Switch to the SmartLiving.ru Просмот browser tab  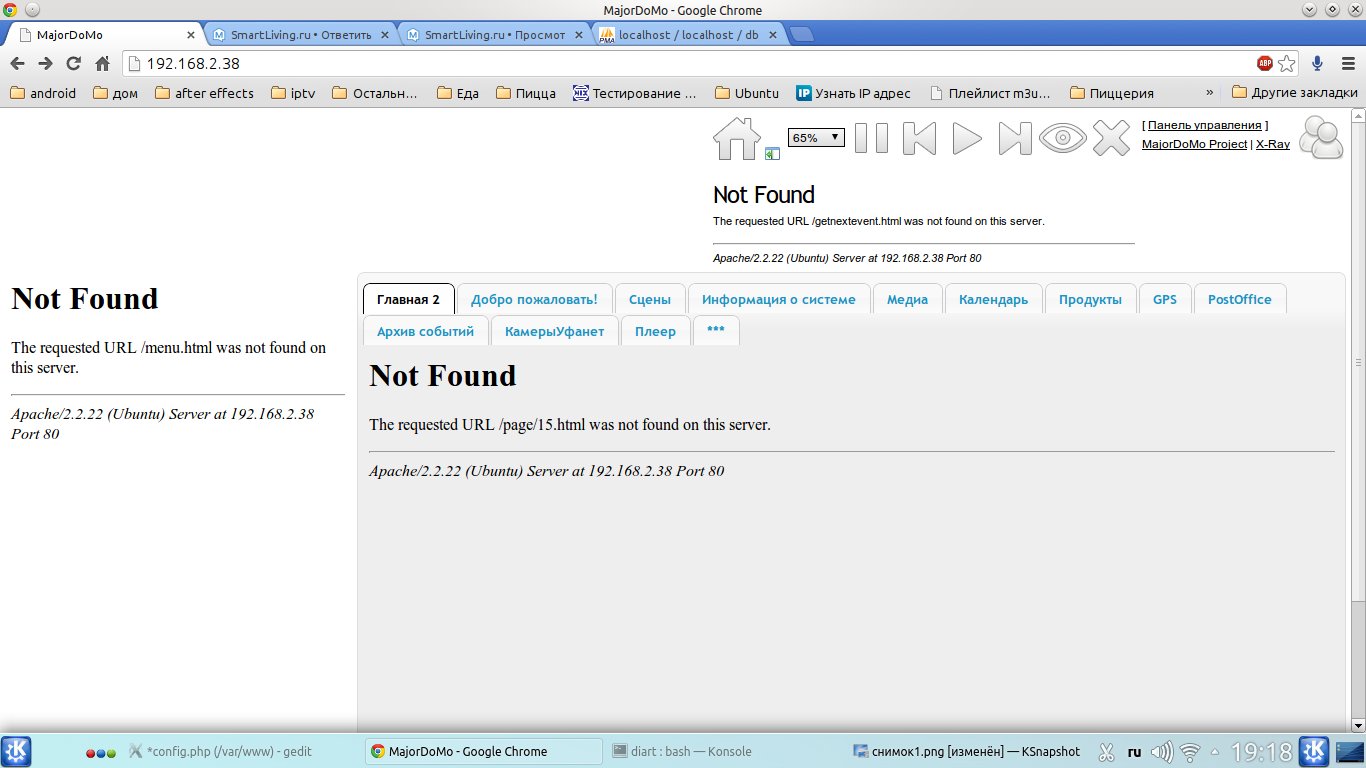click(x=494, y=35)
